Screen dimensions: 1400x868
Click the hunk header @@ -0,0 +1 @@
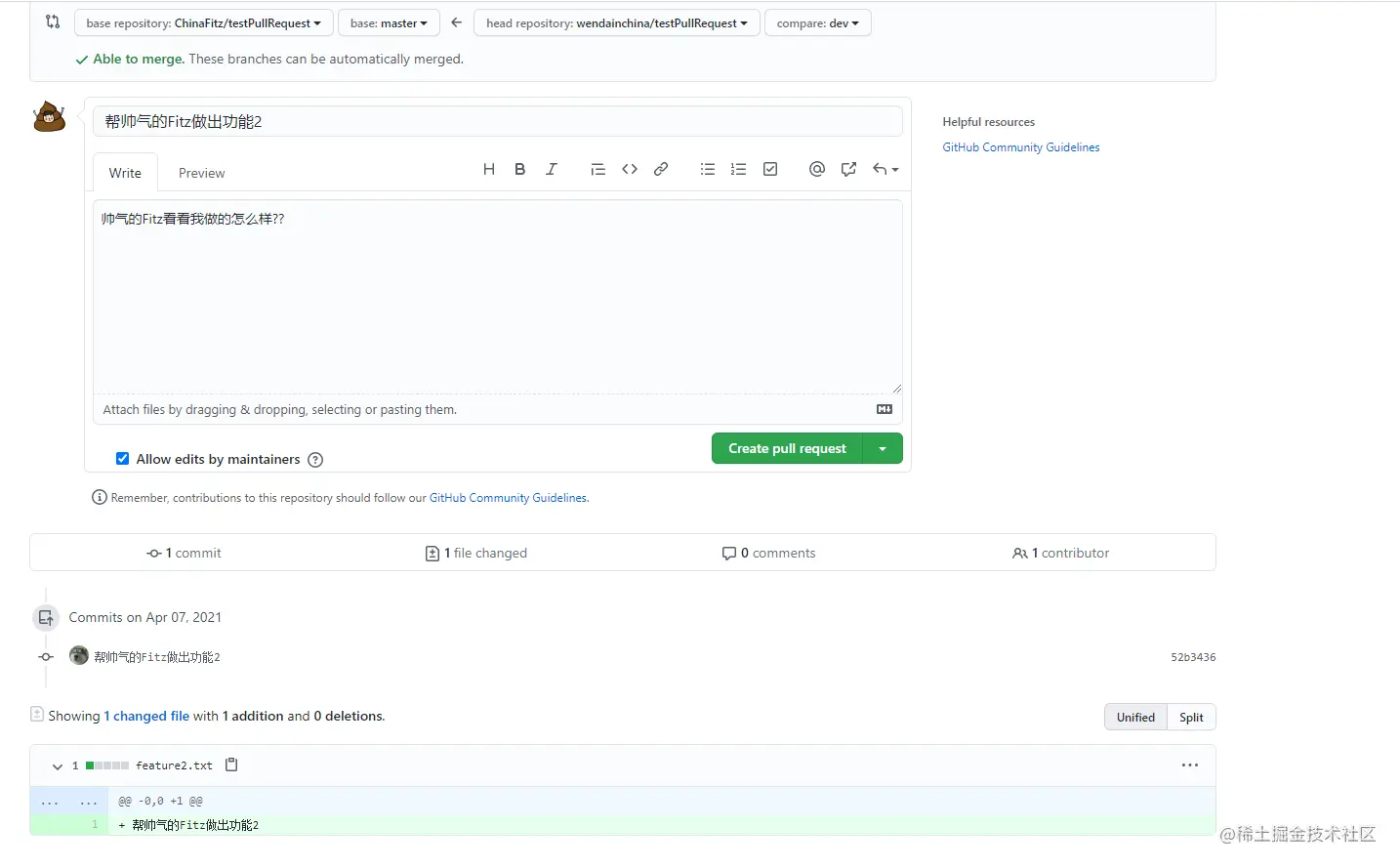[x=160, y=801]
